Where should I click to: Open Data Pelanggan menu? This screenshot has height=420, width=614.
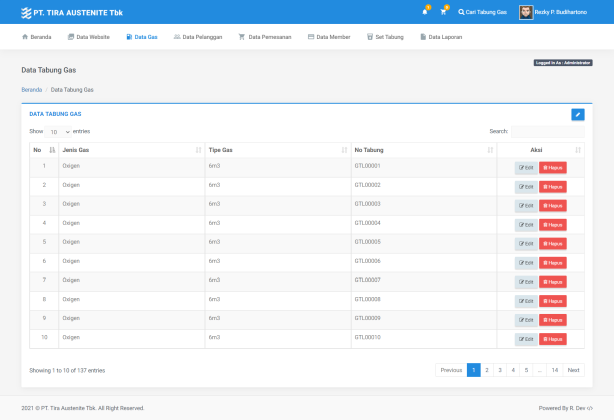click(200, 37)
